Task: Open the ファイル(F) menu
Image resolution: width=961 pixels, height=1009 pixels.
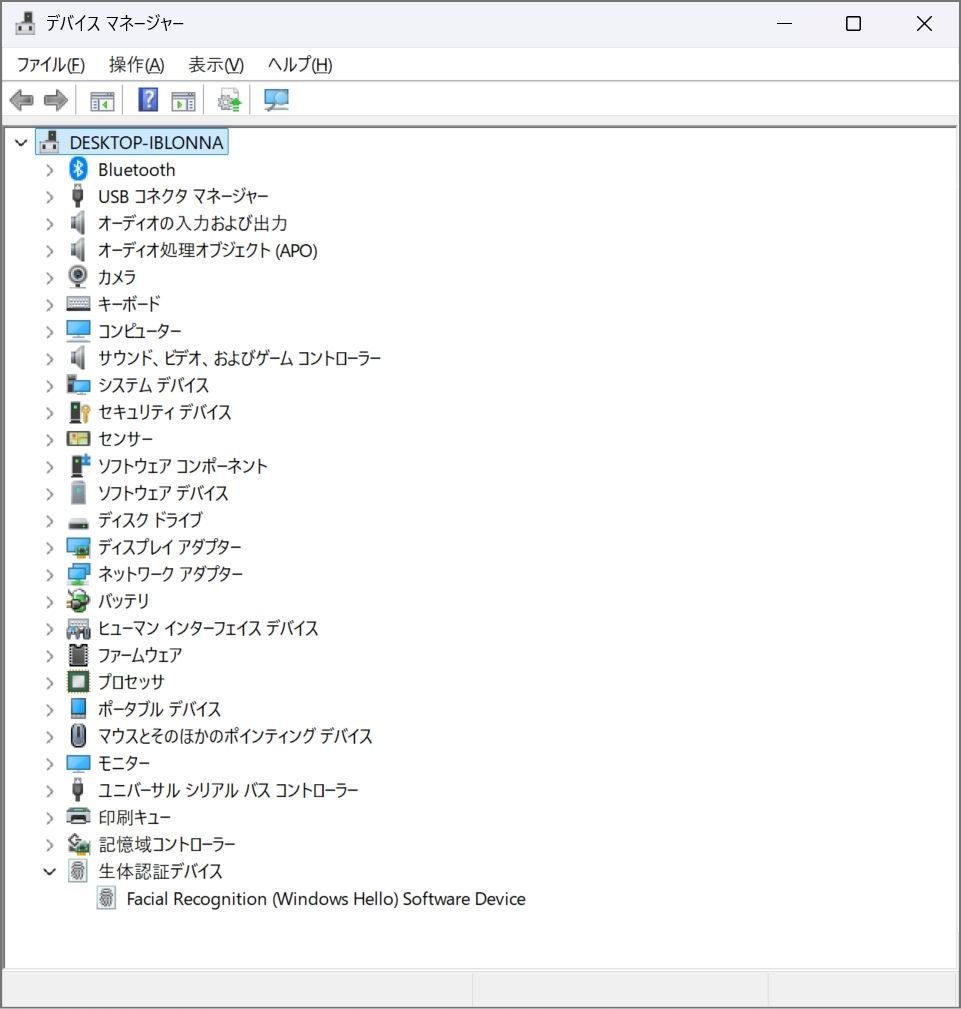Action: pos(51,65)
